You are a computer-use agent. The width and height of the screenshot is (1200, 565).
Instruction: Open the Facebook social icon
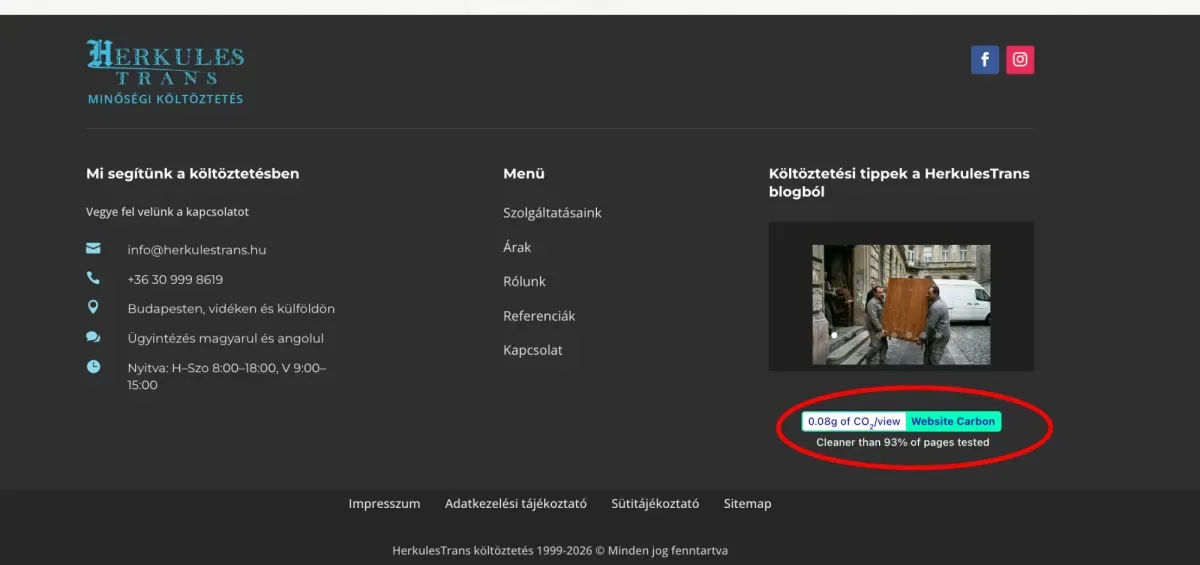(985, 60)
